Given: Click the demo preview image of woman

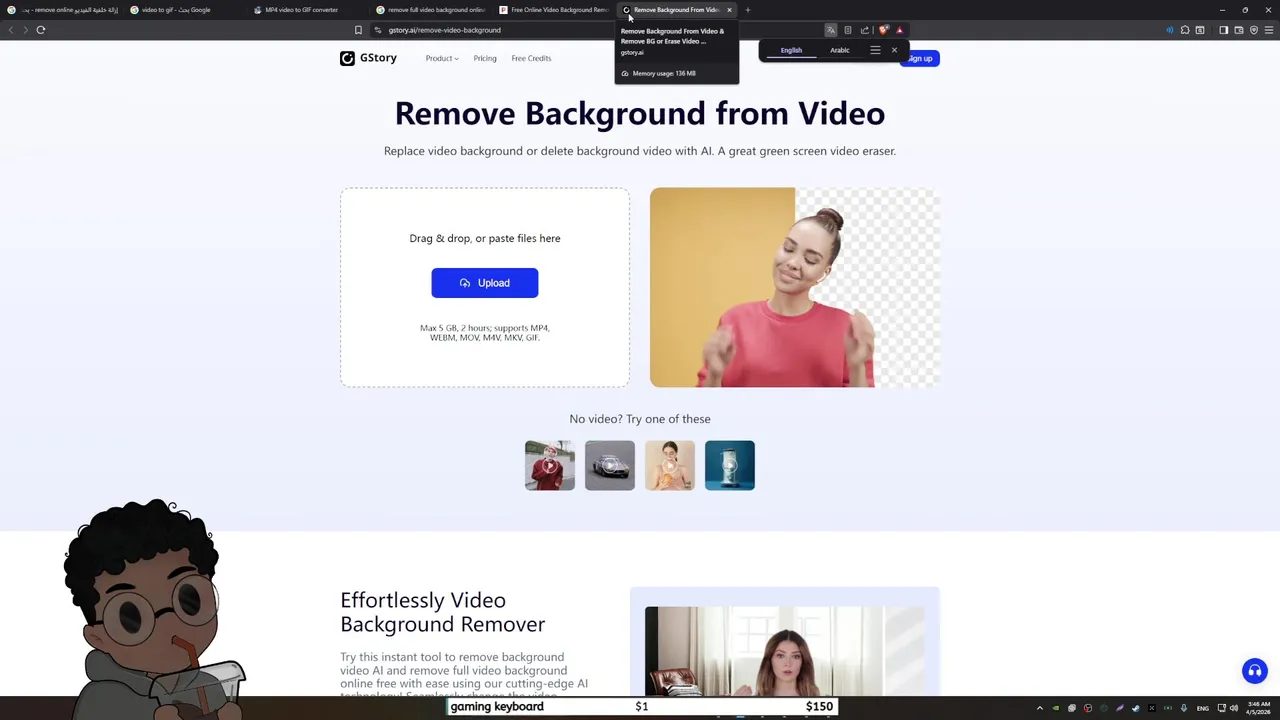Looking at the screenshot, I should pyautogui.click(x=795, y=287).
